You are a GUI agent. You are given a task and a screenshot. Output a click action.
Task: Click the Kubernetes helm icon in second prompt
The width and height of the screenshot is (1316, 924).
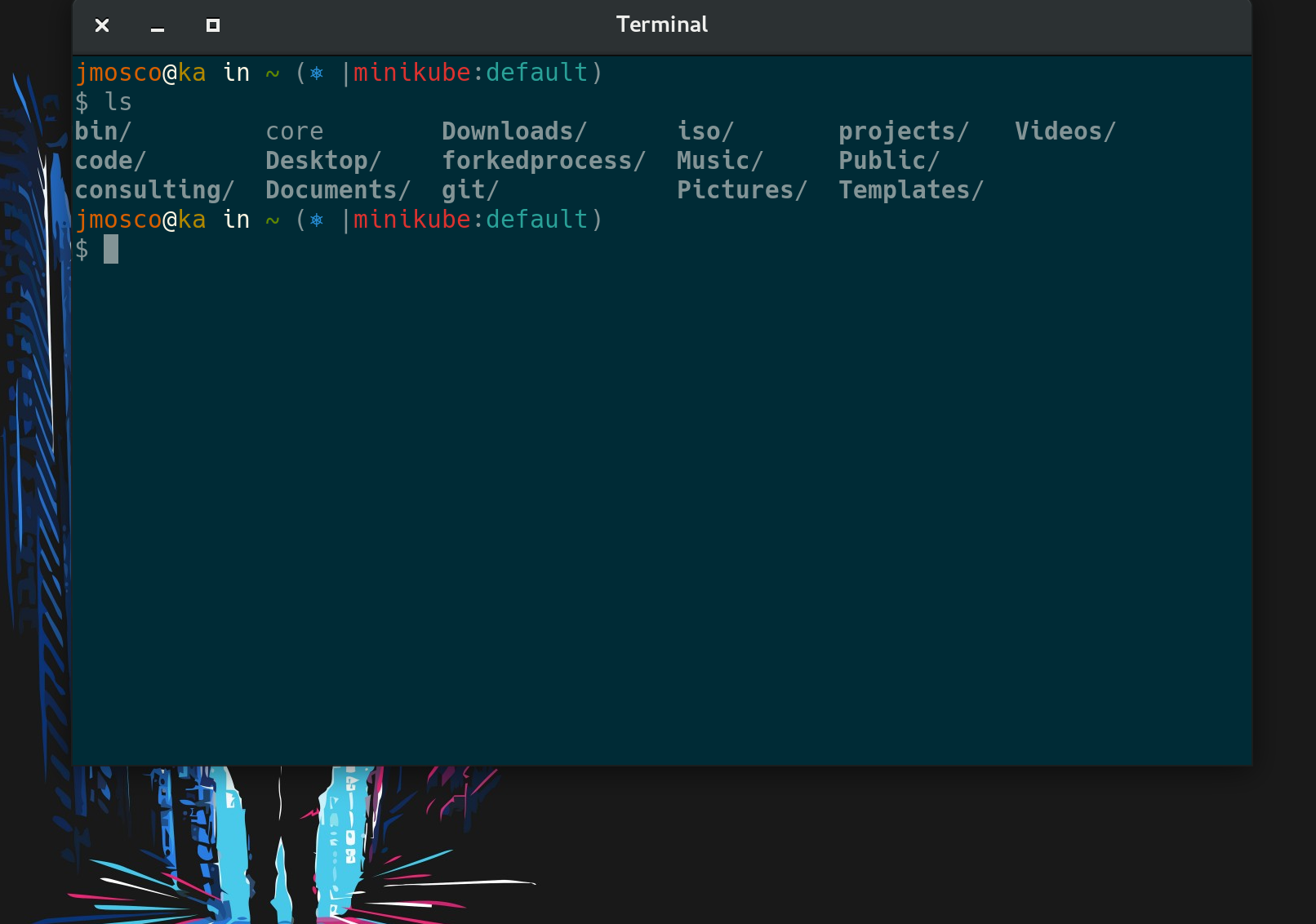(317, 220)
